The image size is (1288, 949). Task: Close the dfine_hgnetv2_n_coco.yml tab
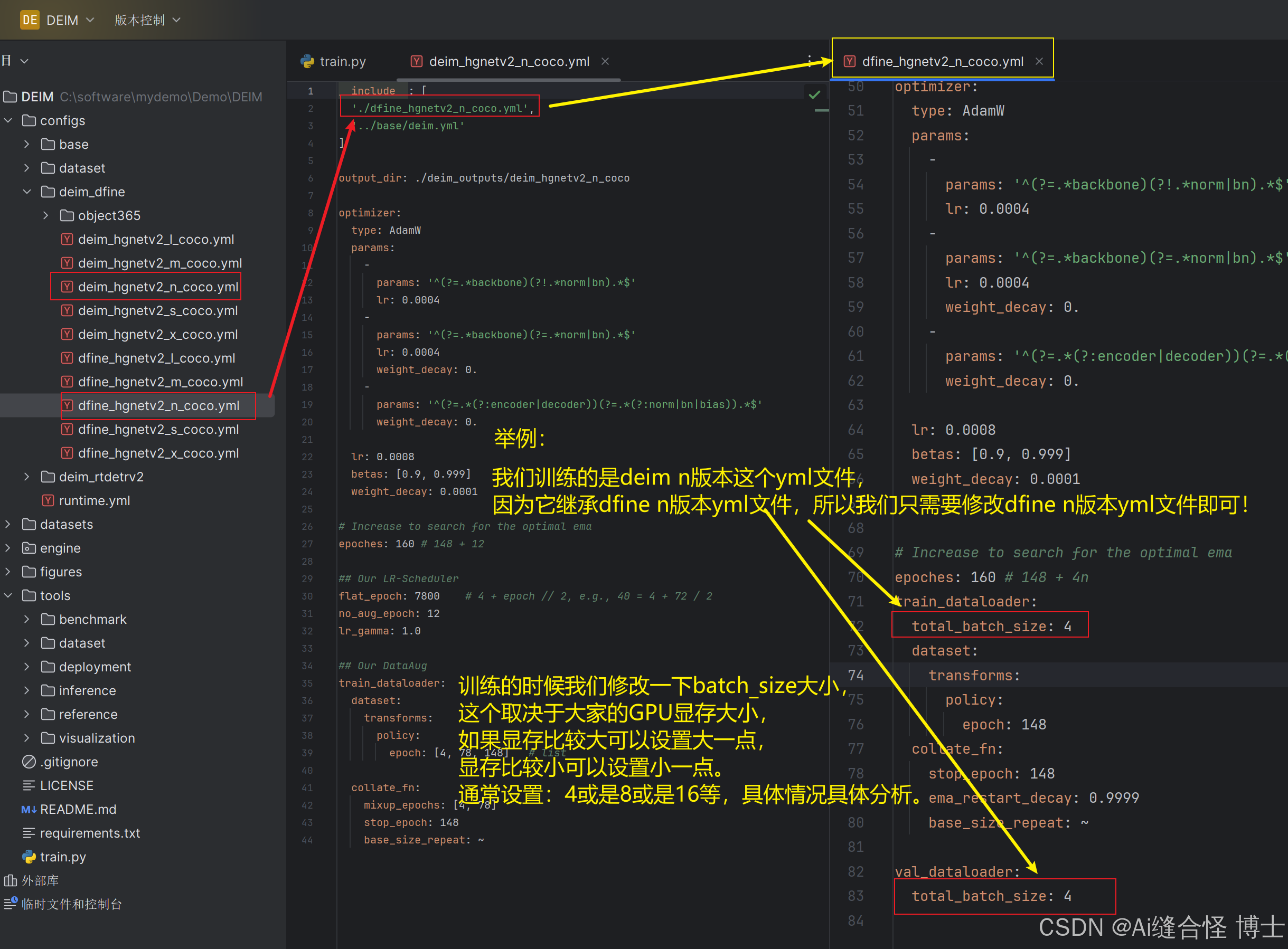click(x=1039, y=61)
